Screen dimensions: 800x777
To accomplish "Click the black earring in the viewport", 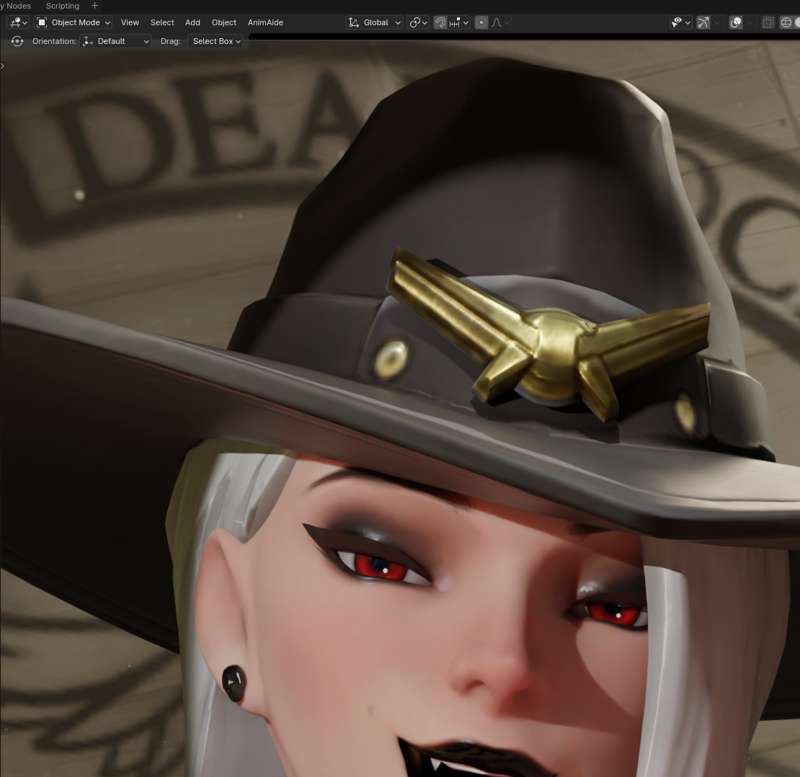I will click(234, 683).
